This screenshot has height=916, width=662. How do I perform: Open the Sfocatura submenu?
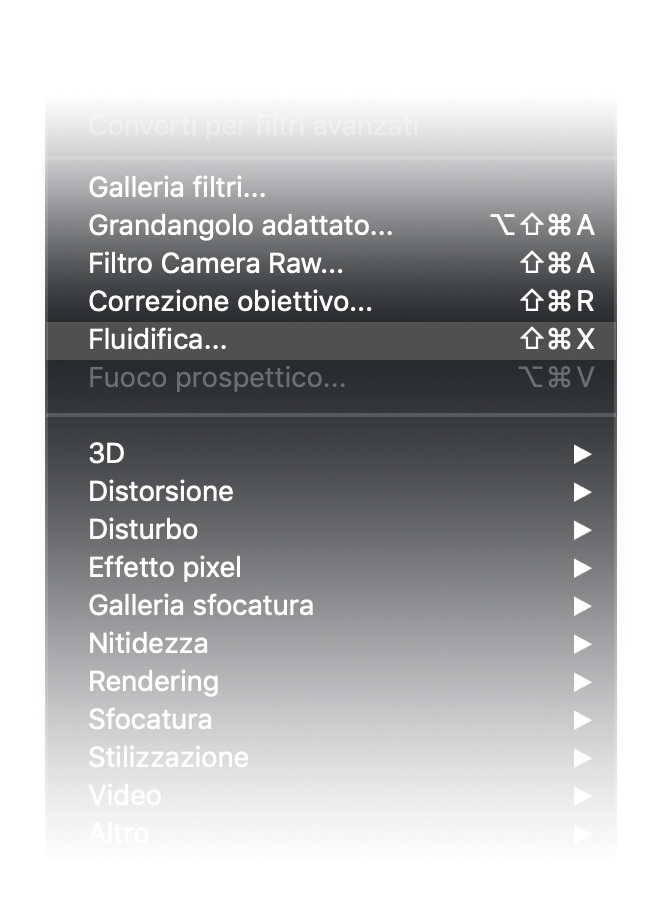(x=150, y=720)
